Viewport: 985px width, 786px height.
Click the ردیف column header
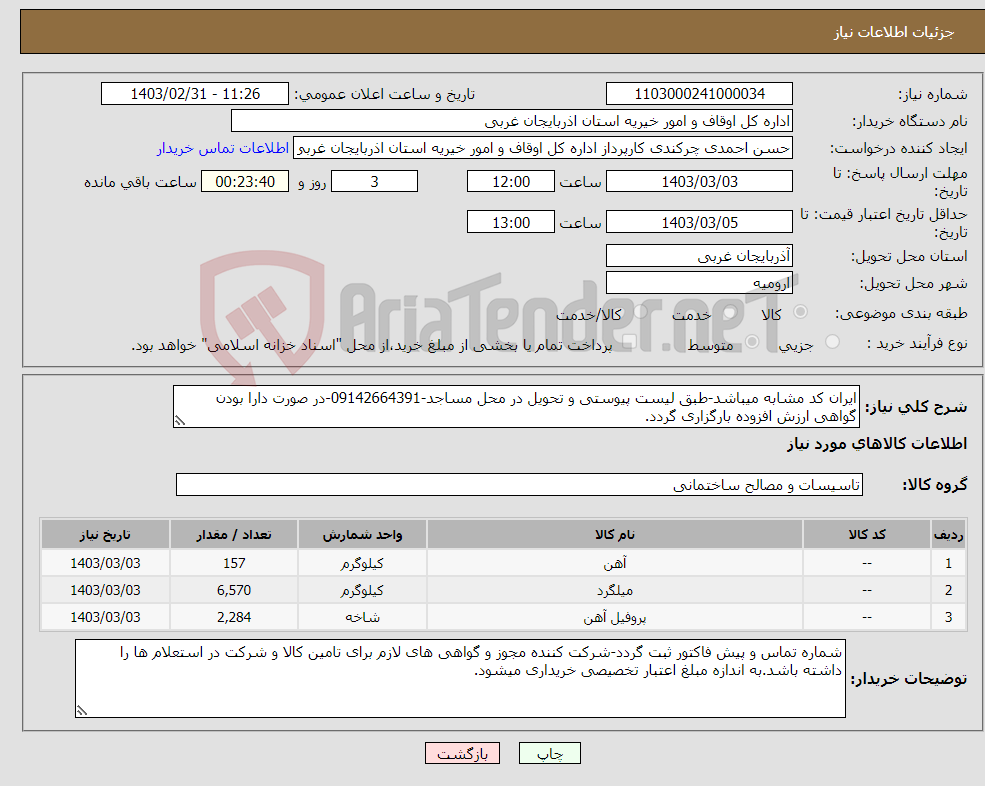click(948, 535)
